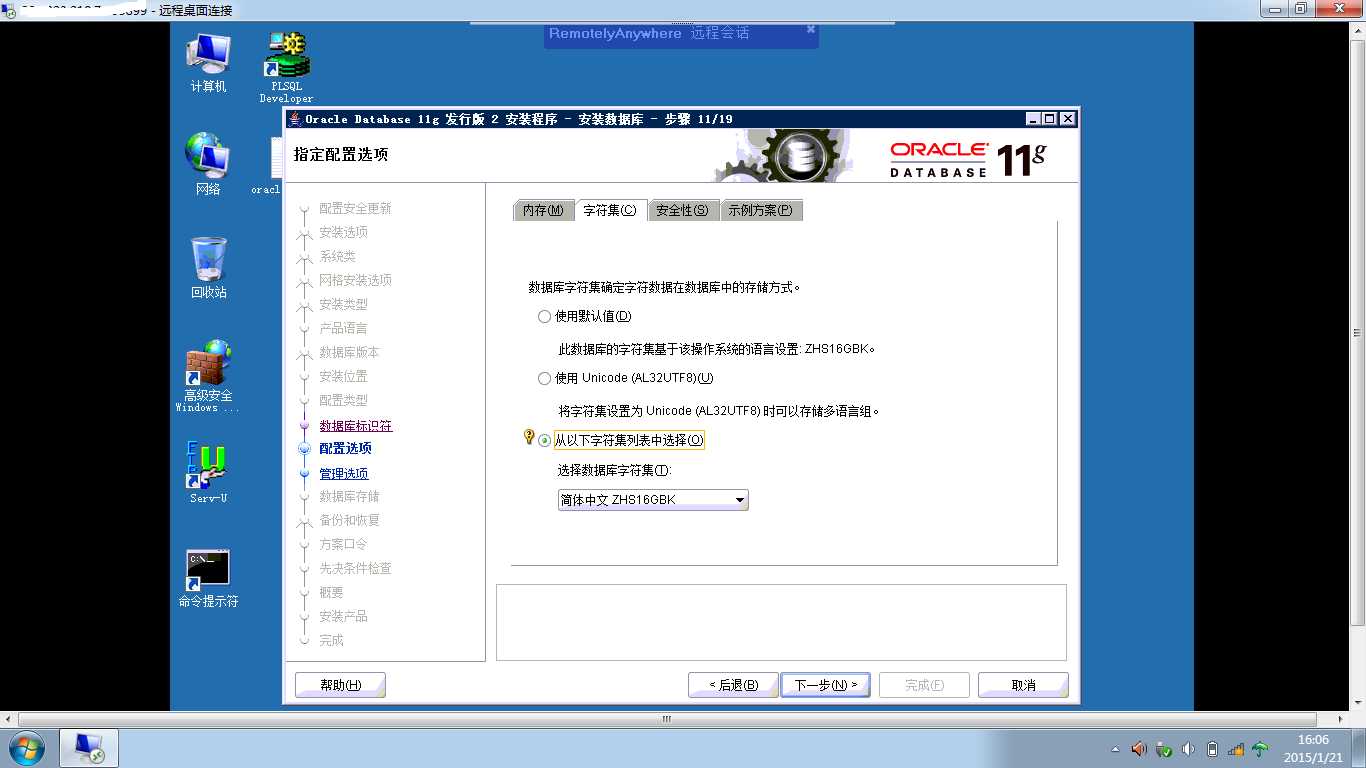1366x768 pixels.
Task: Click the 数据库存储 step in sidebar
Action: (x=350, y=496)
